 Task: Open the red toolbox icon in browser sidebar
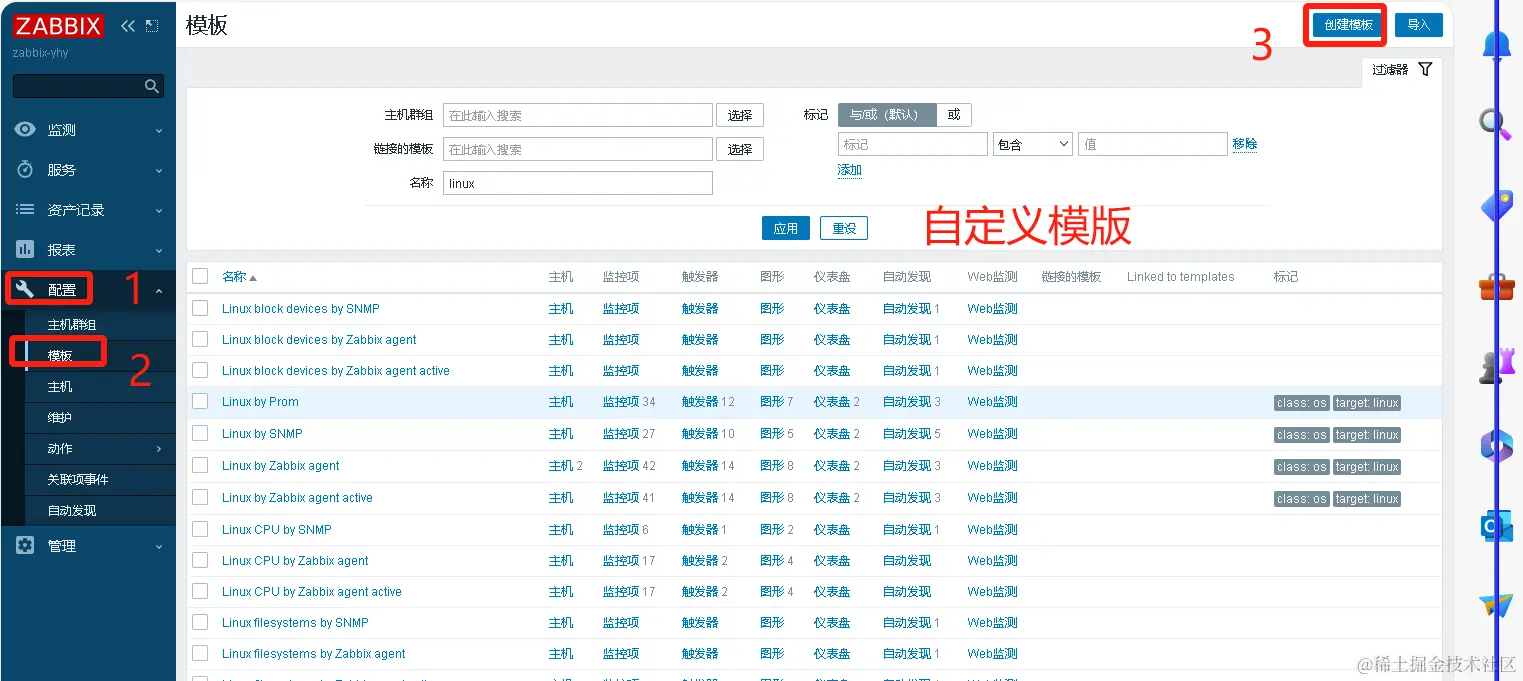coord(1496,287)
